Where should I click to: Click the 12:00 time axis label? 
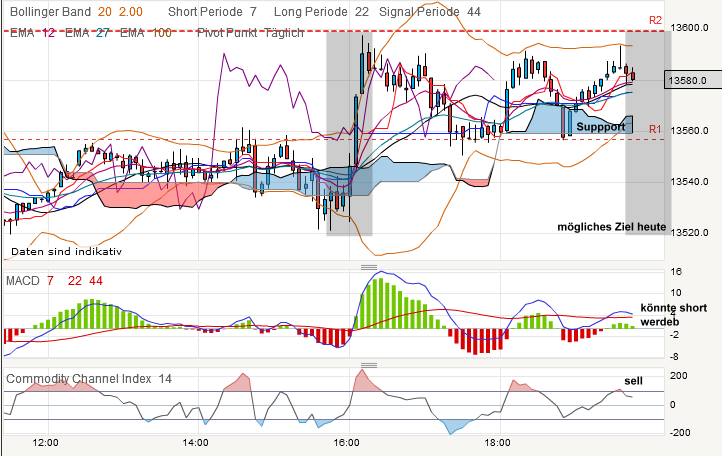pos(45,443)
